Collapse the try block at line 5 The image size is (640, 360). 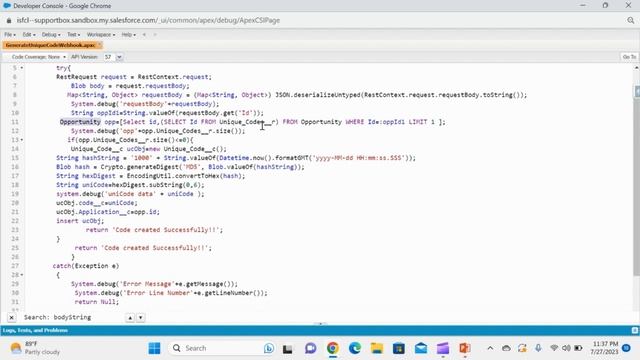(x=22, y=68)
